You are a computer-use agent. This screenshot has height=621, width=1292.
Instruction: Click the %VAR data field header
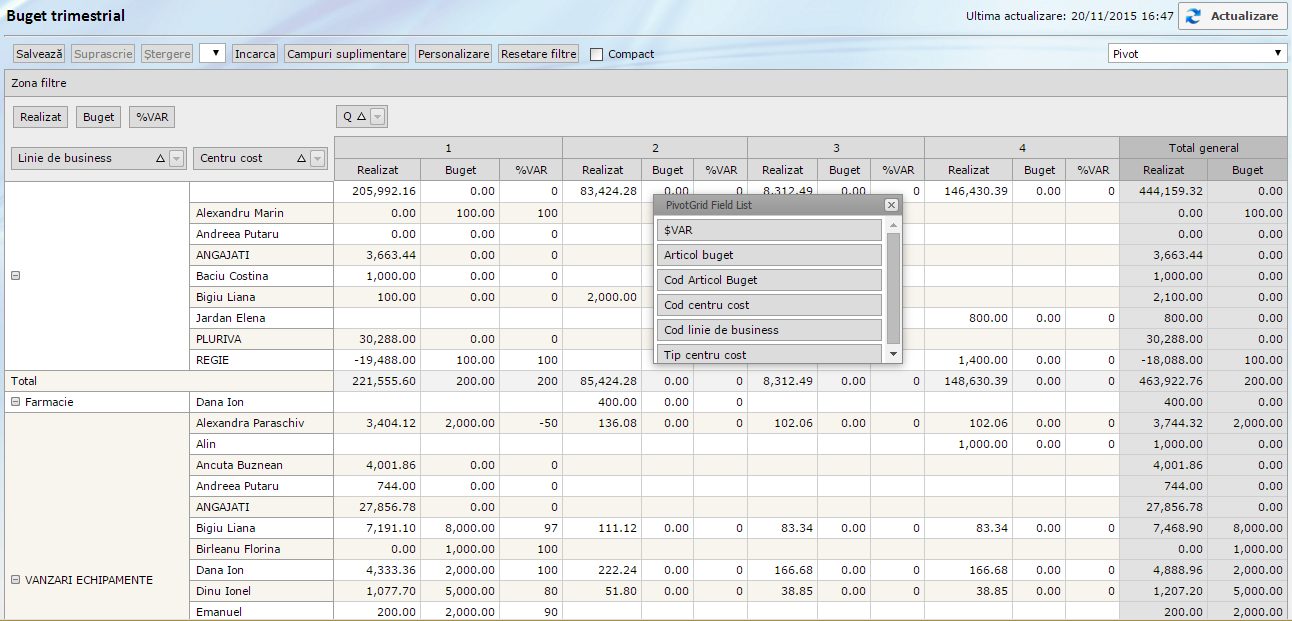pyautogui.click(x=152, y=117)
